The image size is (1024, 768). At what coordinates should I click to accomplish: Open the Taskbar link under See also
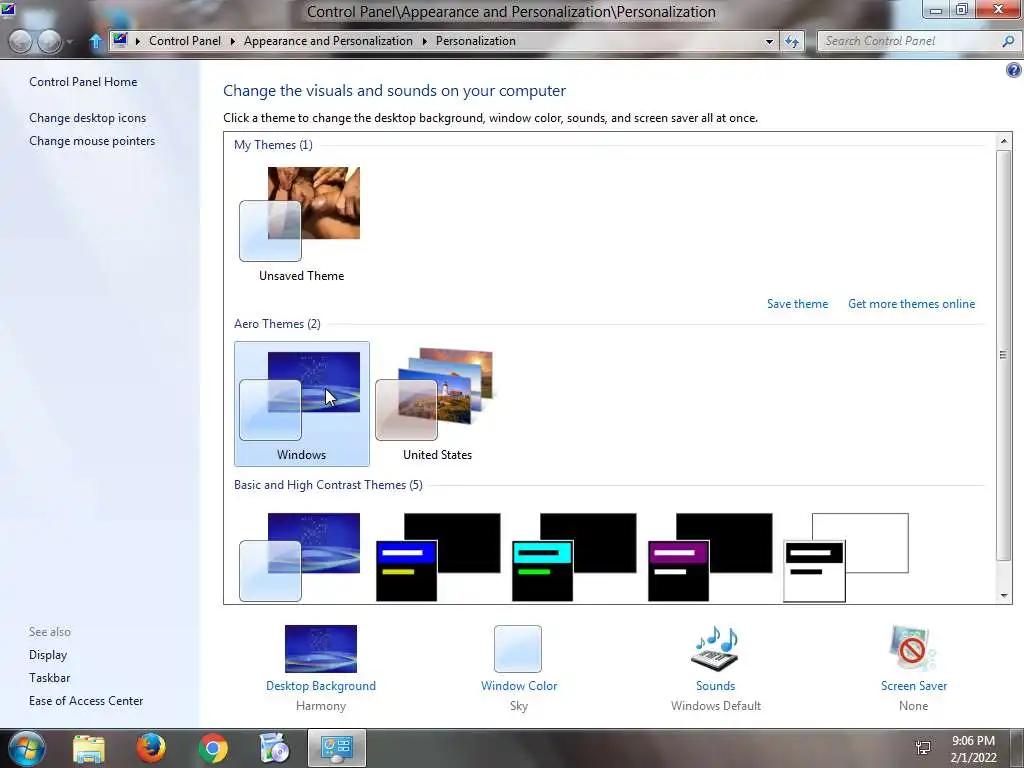(49, 677)
